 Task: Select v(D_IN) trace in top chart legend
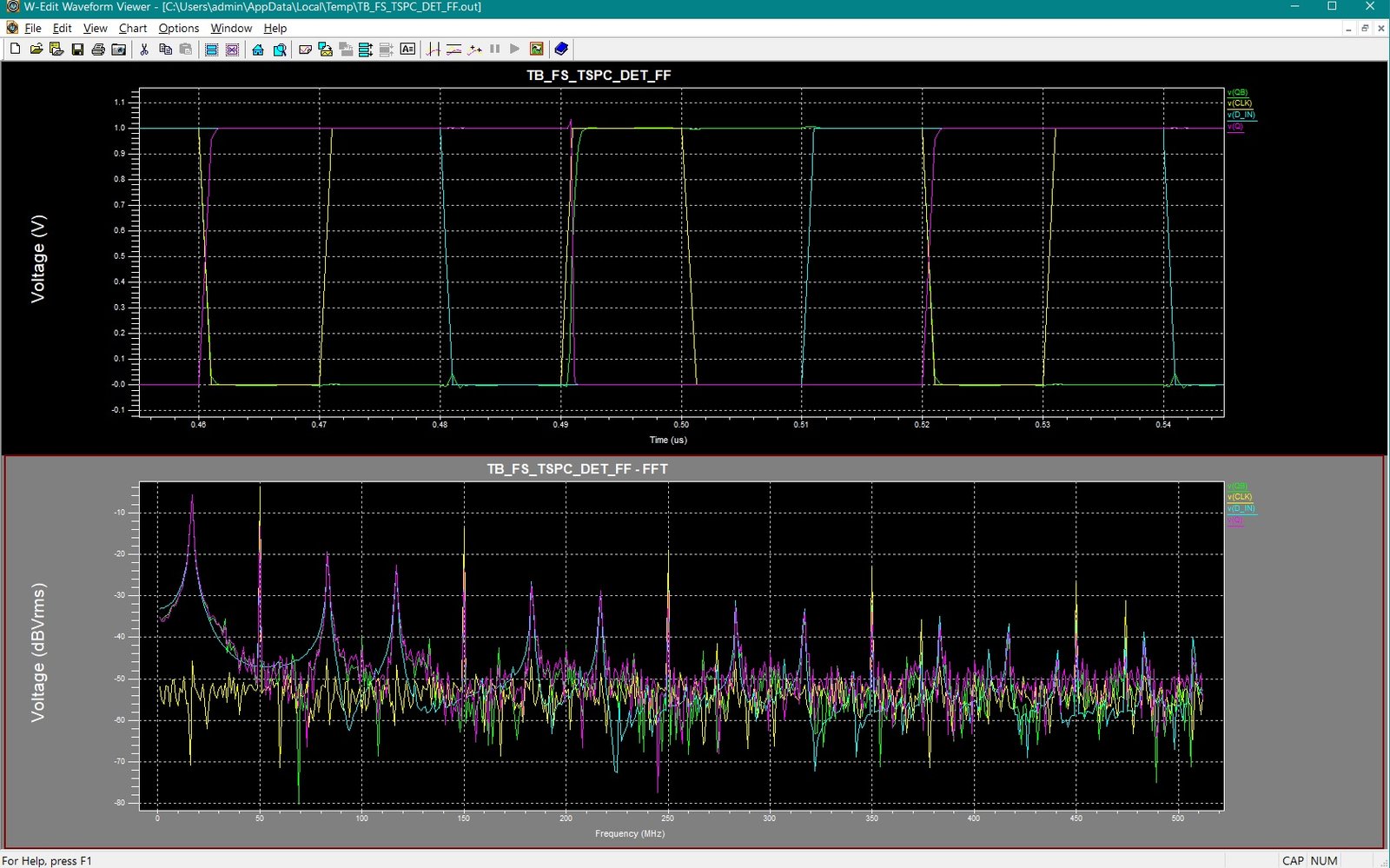click(x=1241, y=115)
